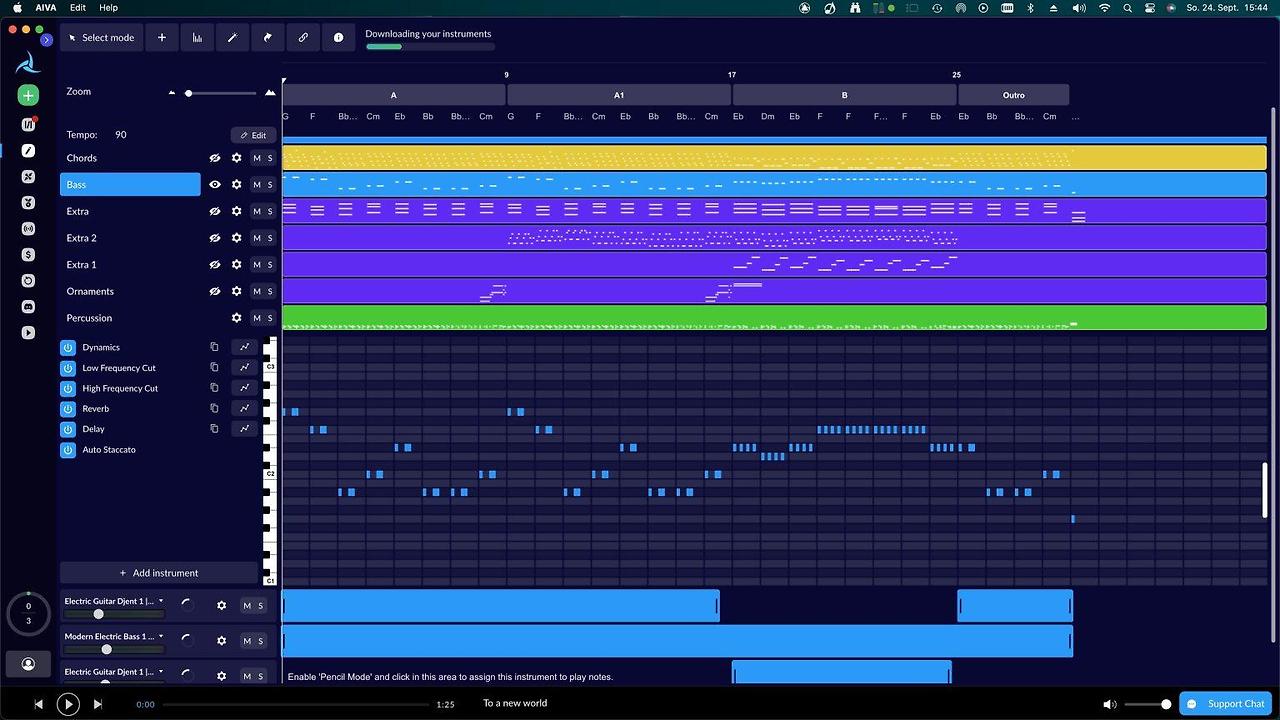Open automation curve for Reverb

[244, 408]
